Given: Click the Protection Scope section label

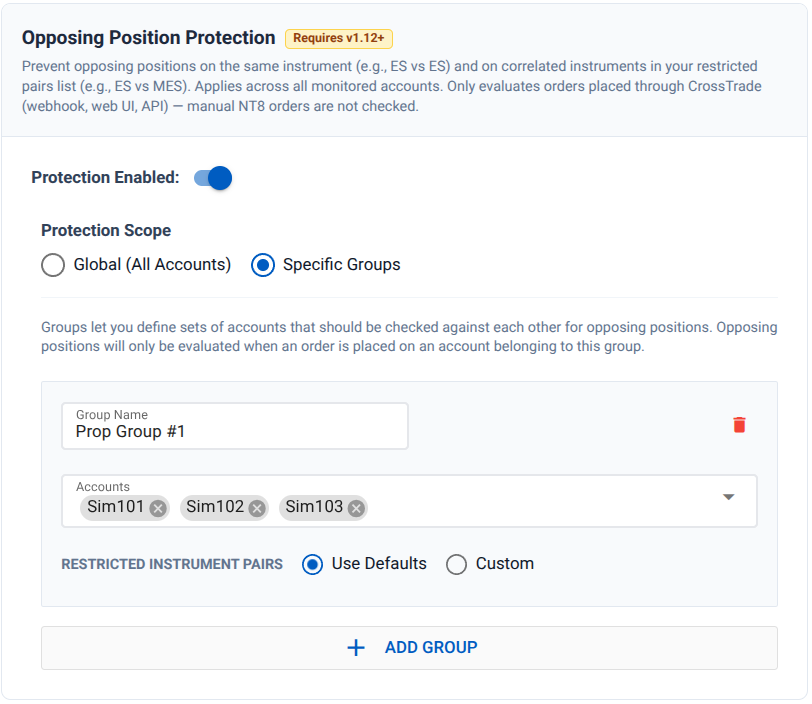Looking at the screenshot, I should click(106, 230).
